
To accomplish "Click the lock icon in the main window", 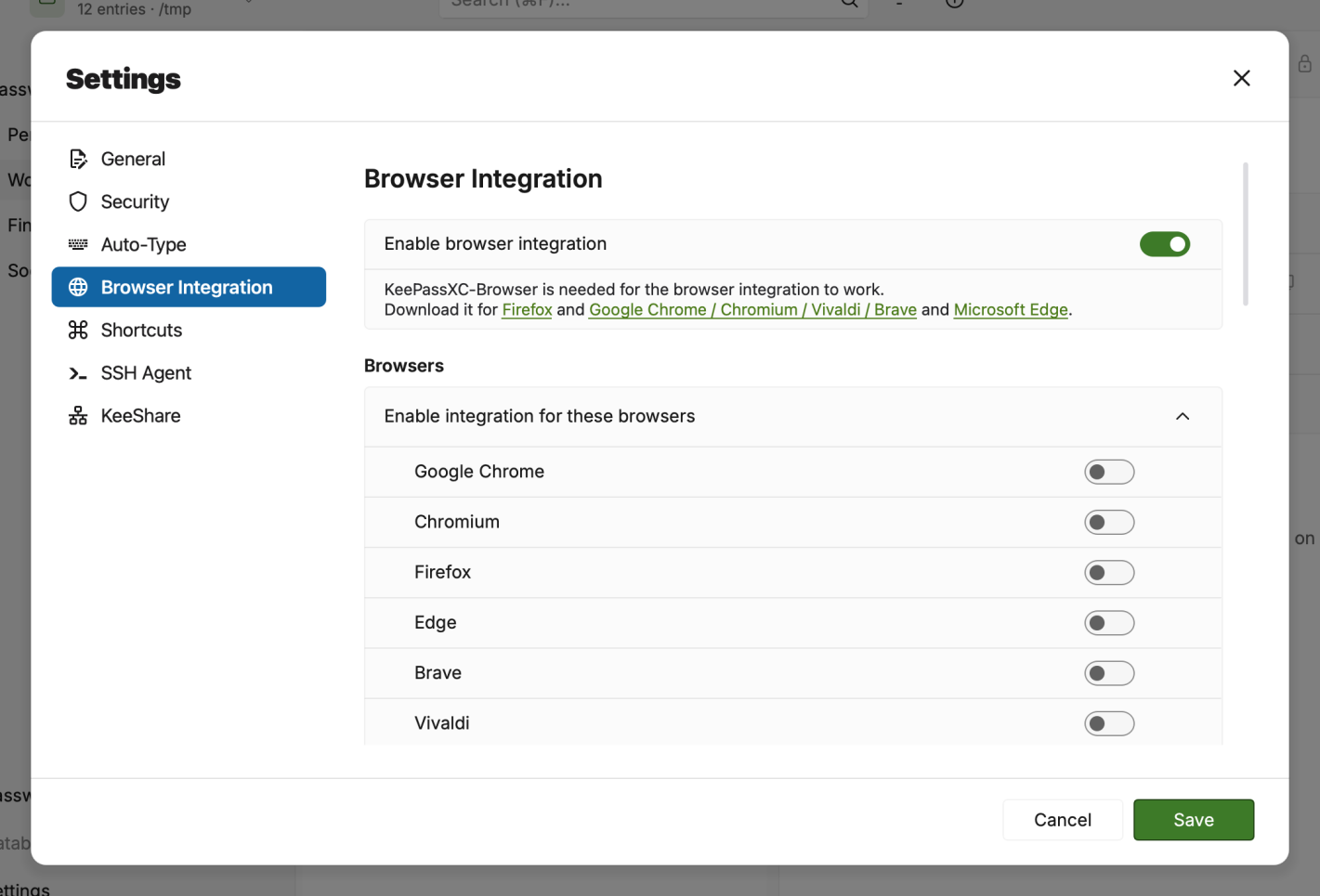I will point(1304,63).
